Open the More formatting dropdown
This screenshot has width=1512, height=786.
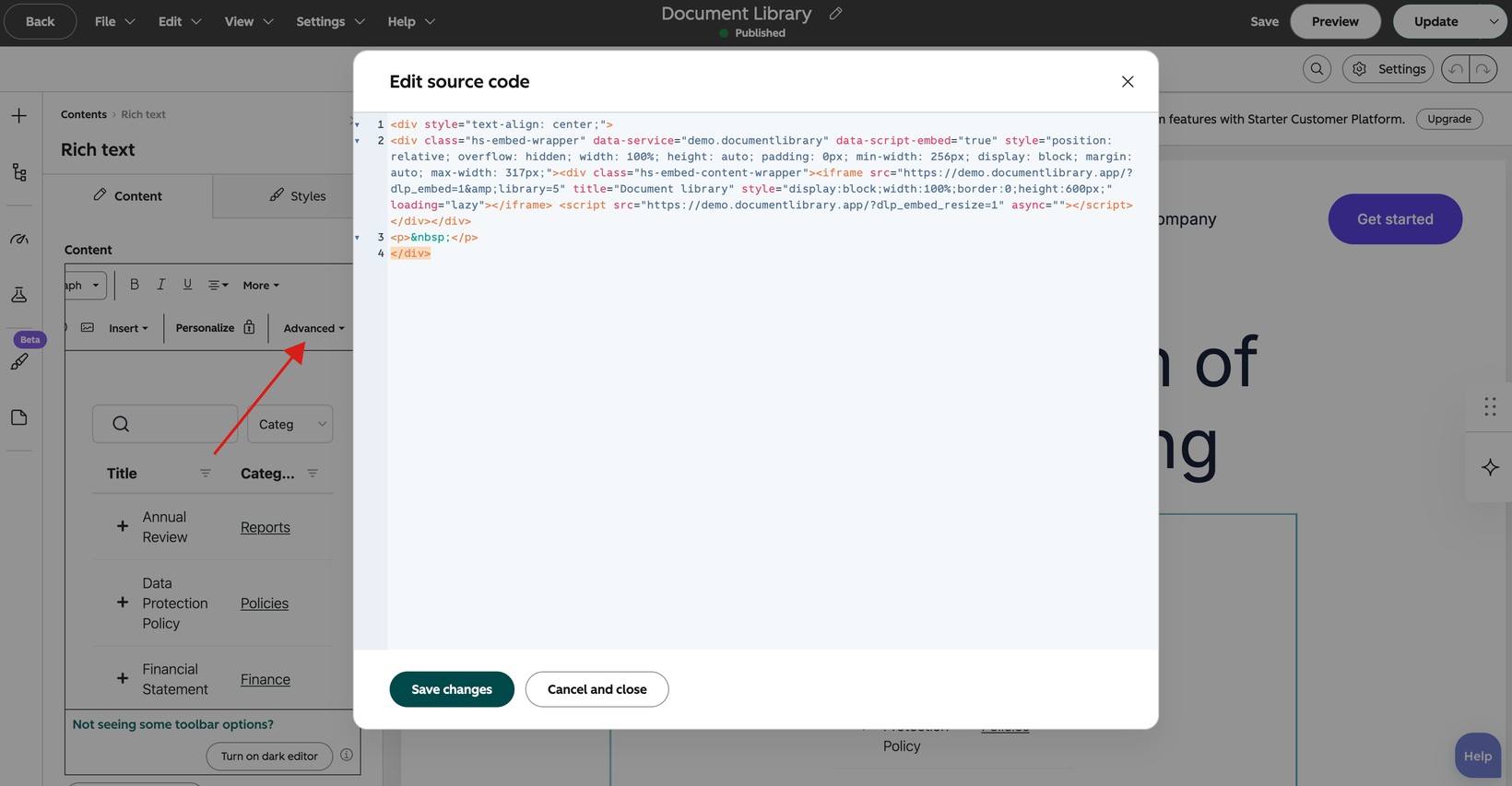[261, 286]
